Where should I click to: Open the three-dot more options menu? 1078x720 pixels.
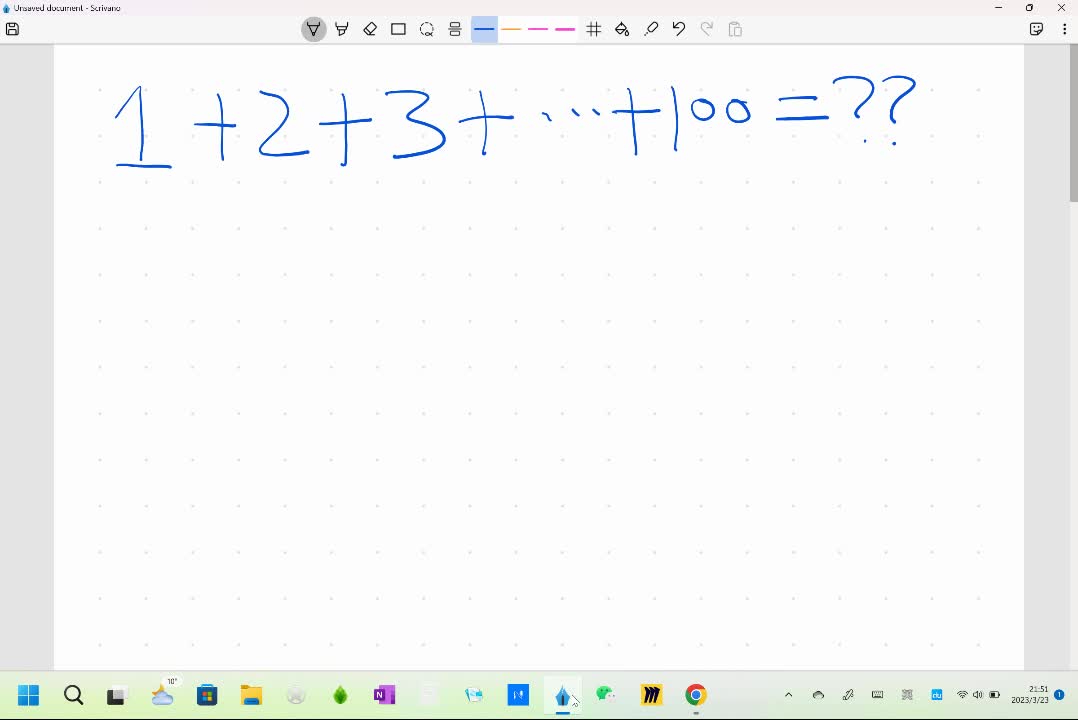[x=1064, y=29]
